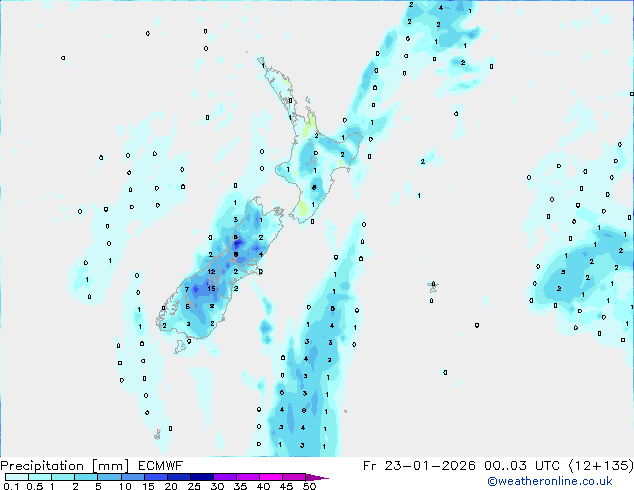Click the 25–30 mm navy legend swatch
This screenshot has height=490, width=634.
tap(201, 477)
